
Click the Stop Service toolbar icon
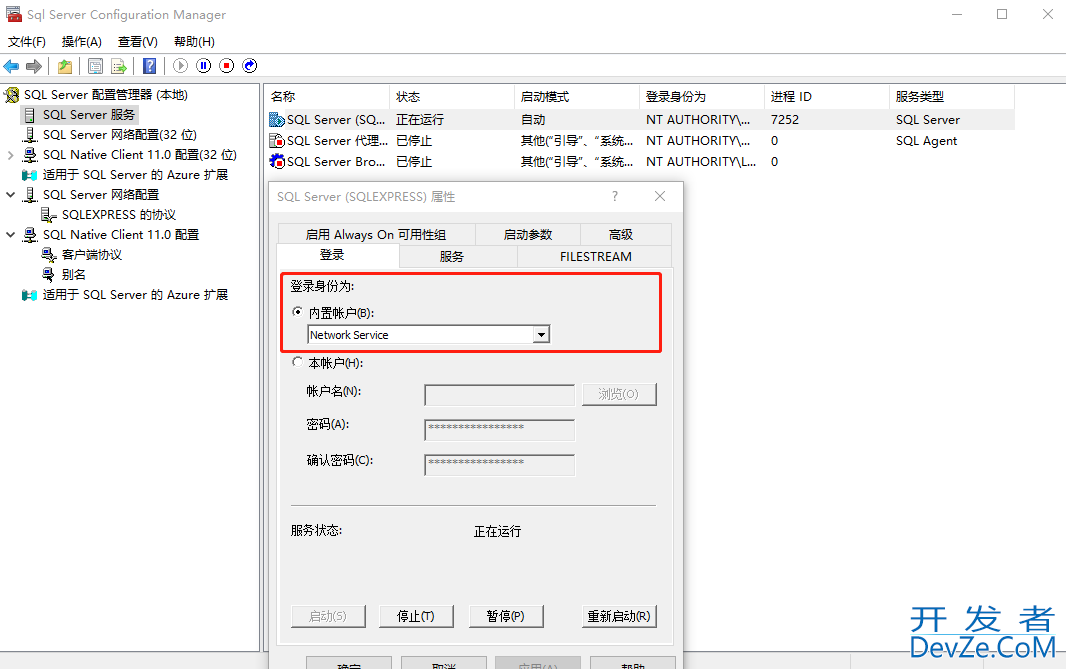(x=227, y=66)
